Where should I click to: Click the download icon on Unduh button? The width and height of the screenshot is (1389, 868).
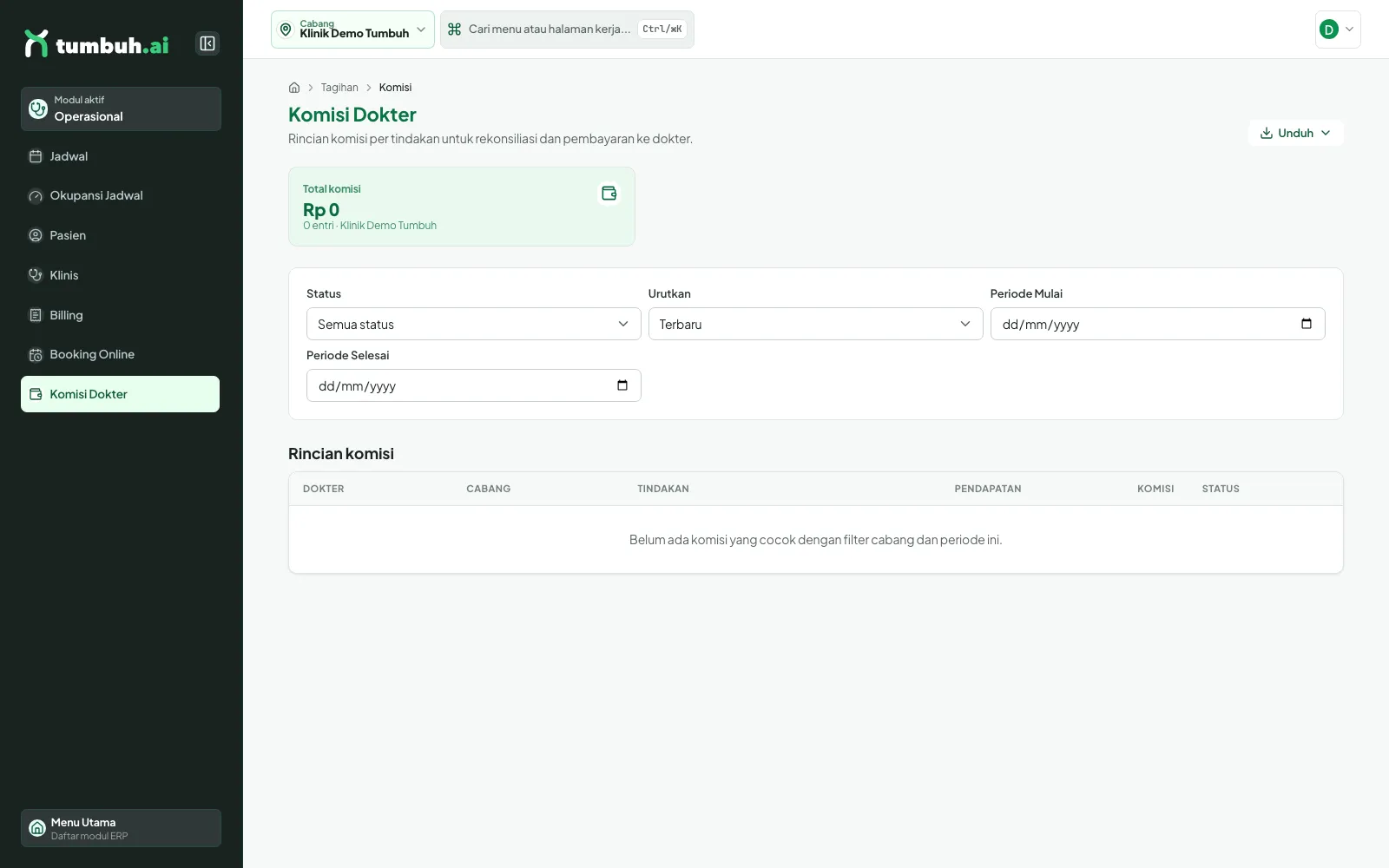point(1267,133)
